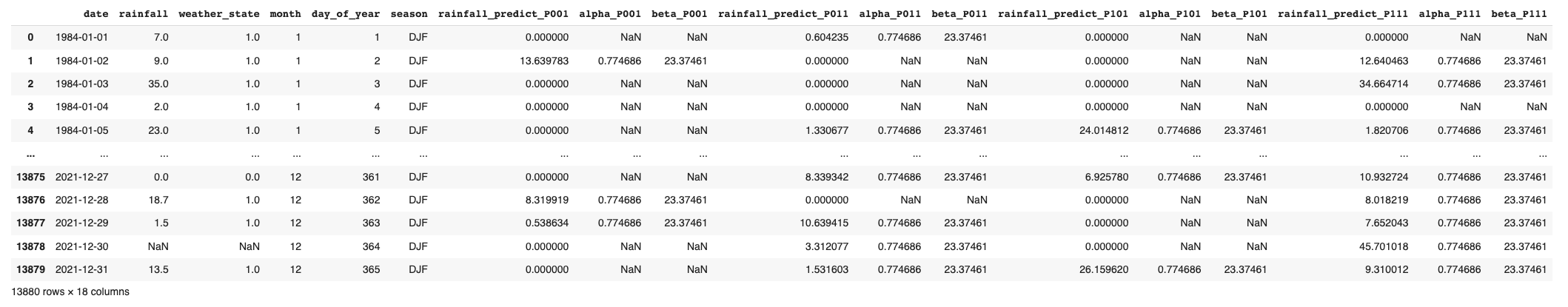The height and width of the screenshot is (307, 1568).
Task: Select the rainfall_predict_P001 column header
Action: coord(503,14)
